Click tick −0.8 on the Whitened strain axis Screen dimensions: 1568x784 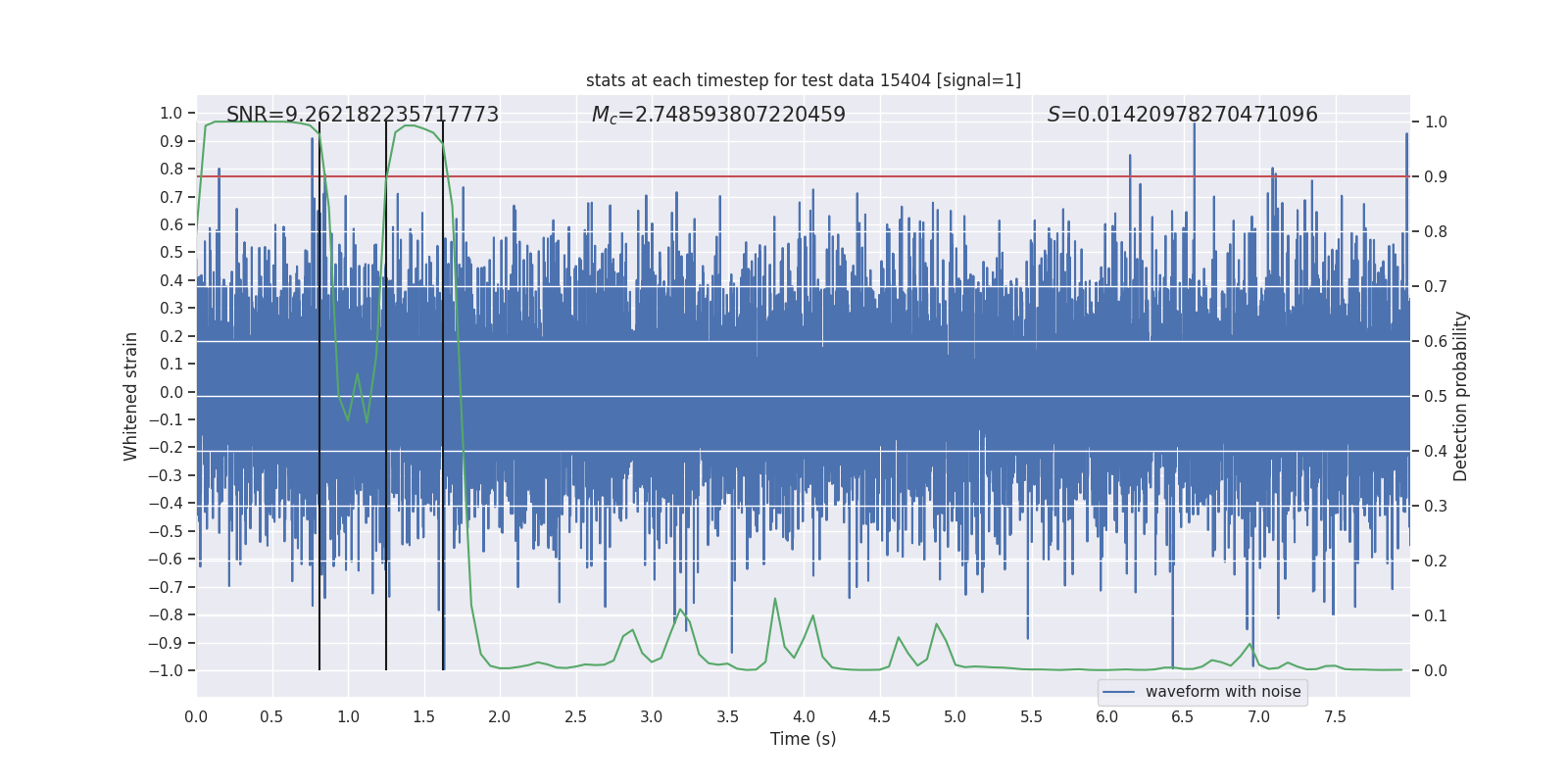[166, 615]
